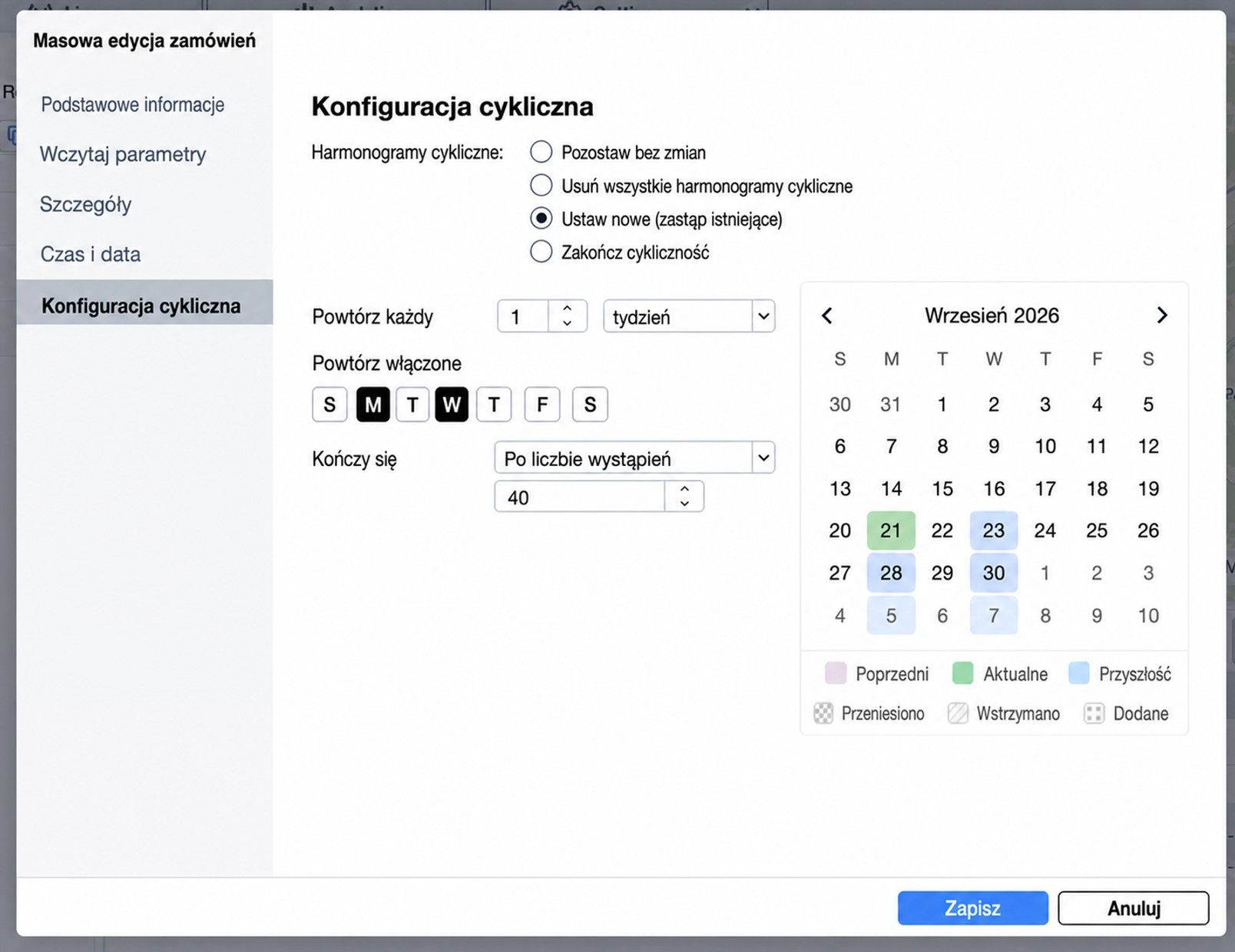The width and height of the screenshot is (1235, 952).
Task: Select September 28 in the calendar
Action: 891,573
